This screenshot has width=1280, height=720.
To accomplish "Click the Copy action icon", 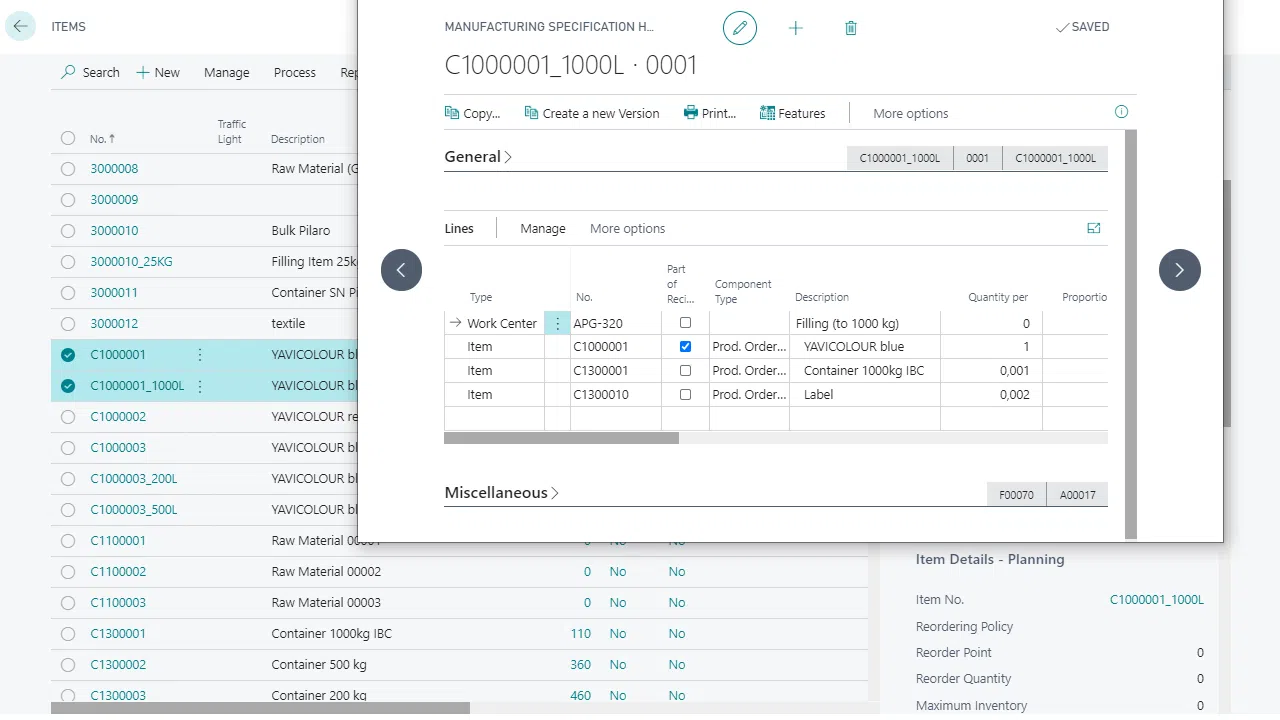I will 452,113.
